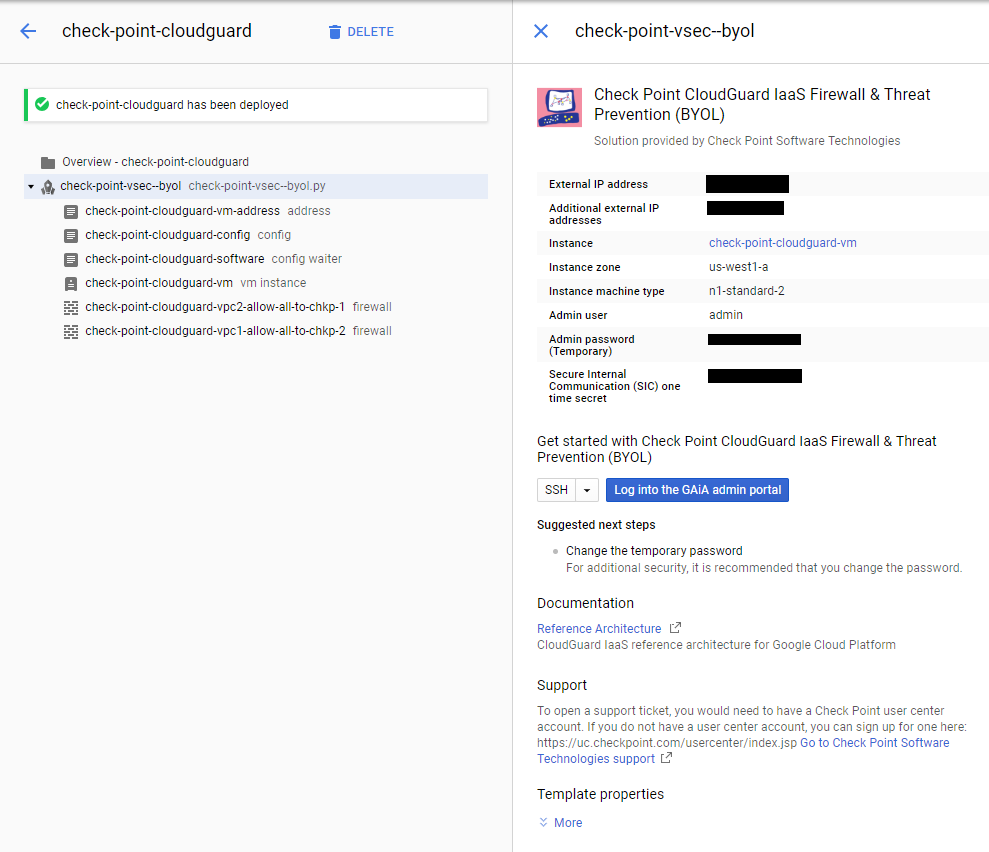Viewport: 989px width, 852px height.
Task: Click the Admin user label
Action: [578, 315]
